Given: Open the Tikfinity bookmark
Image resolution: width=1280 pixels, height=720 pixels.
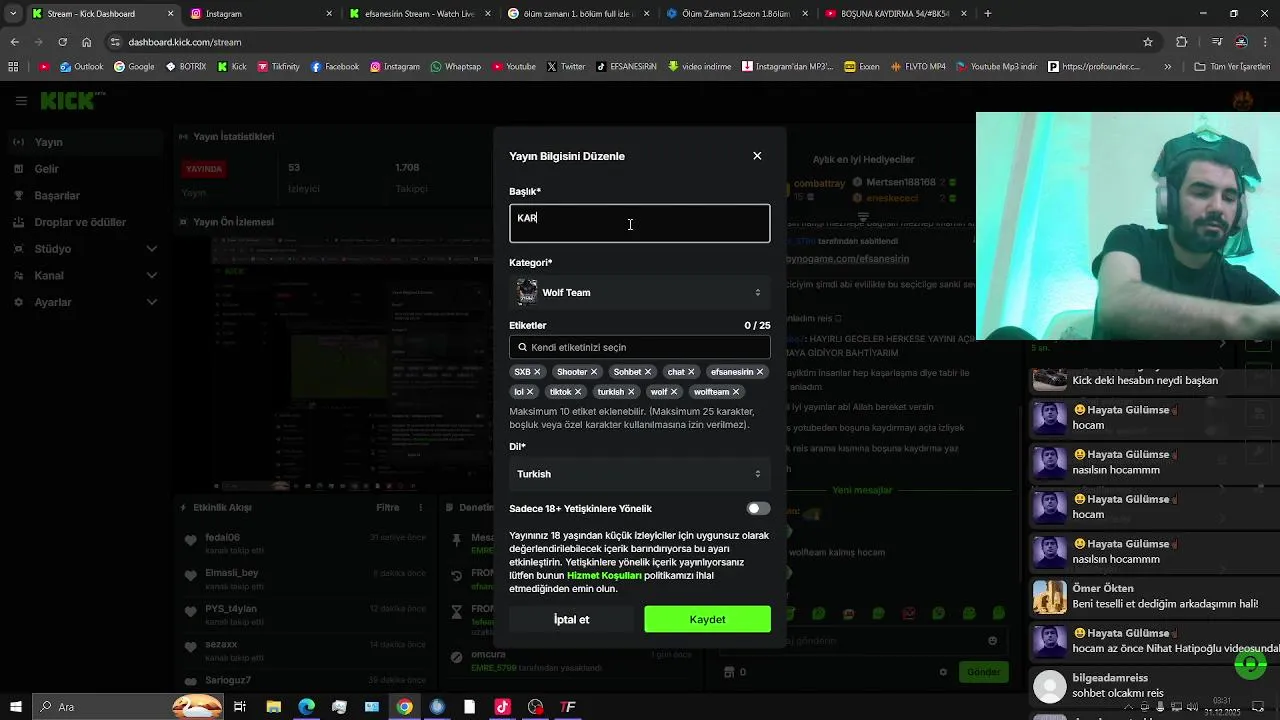Looking at the screenshot, I should tap(278, 67).
